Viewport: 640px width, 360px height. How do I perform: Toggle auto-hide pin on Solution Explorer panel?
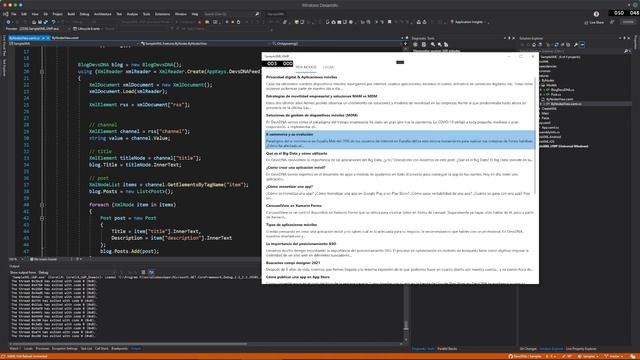(624, 38)
